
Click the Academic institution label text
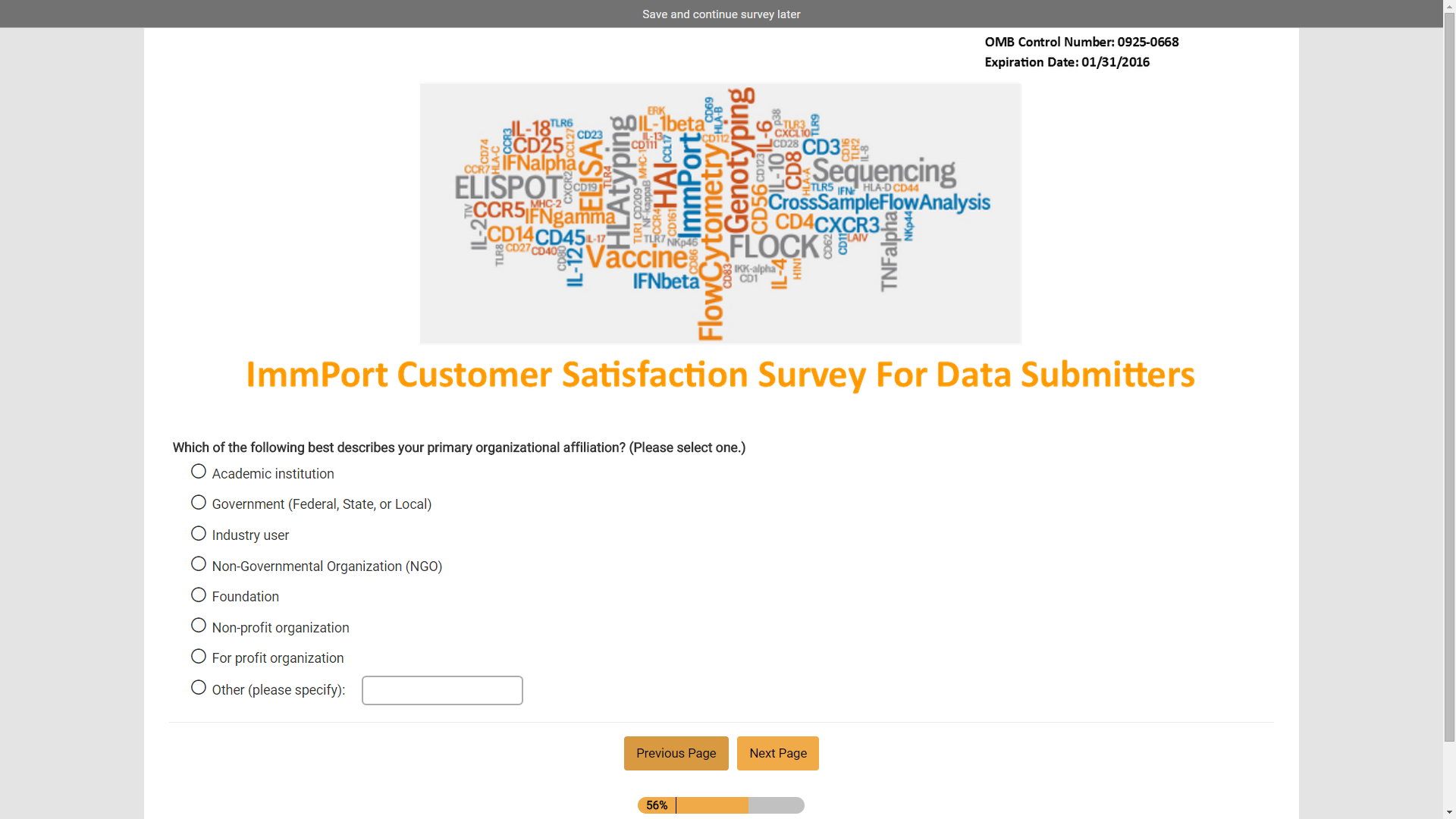(x=273, y=474)
